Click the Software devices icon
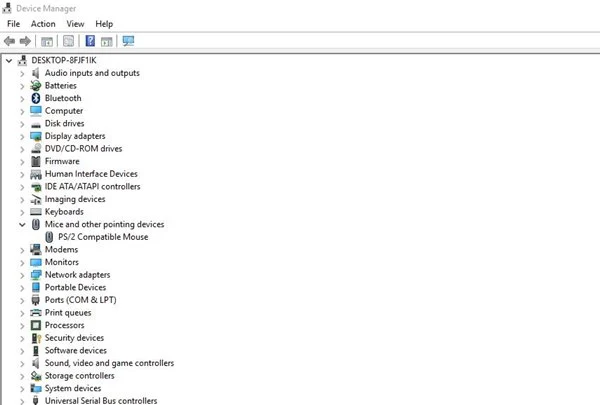Screen dimensions: 600x405 coord(36,351)
